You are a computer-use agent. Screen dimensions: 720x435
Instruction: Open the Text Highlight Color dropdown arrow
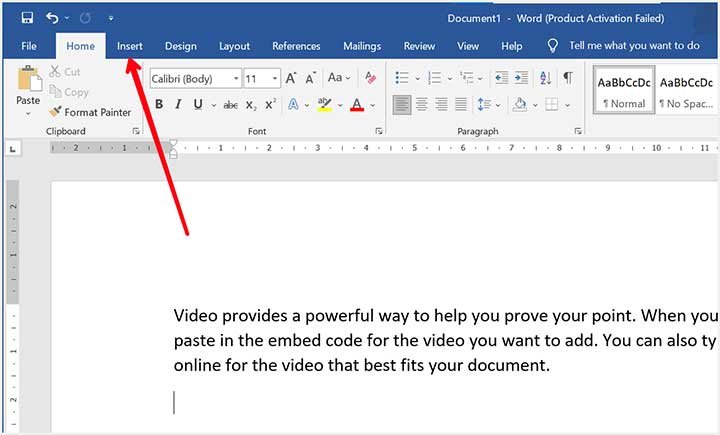click(x=340, y=106)
